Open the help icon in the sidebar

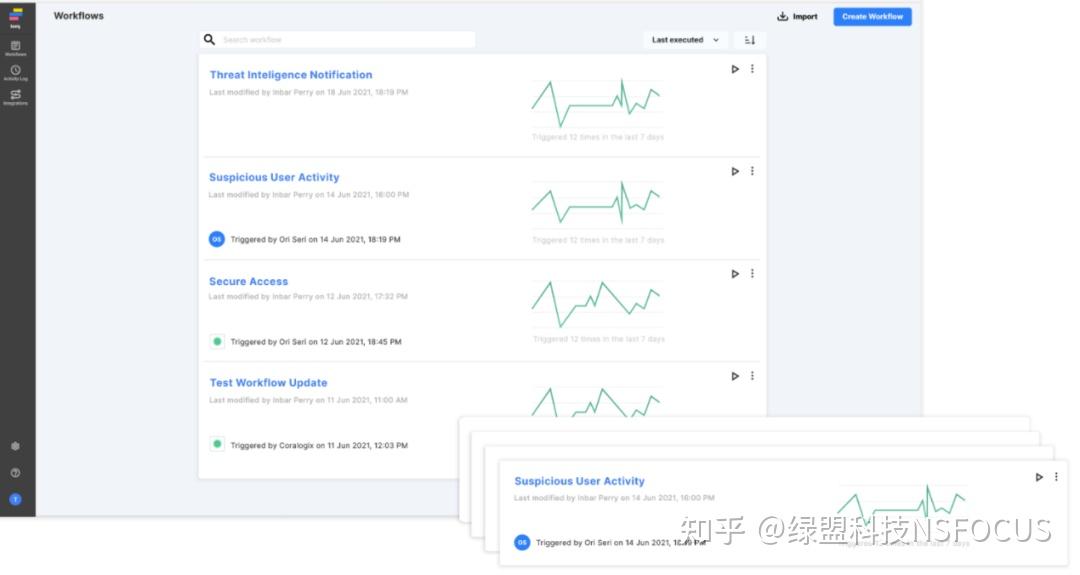point(15,473)
